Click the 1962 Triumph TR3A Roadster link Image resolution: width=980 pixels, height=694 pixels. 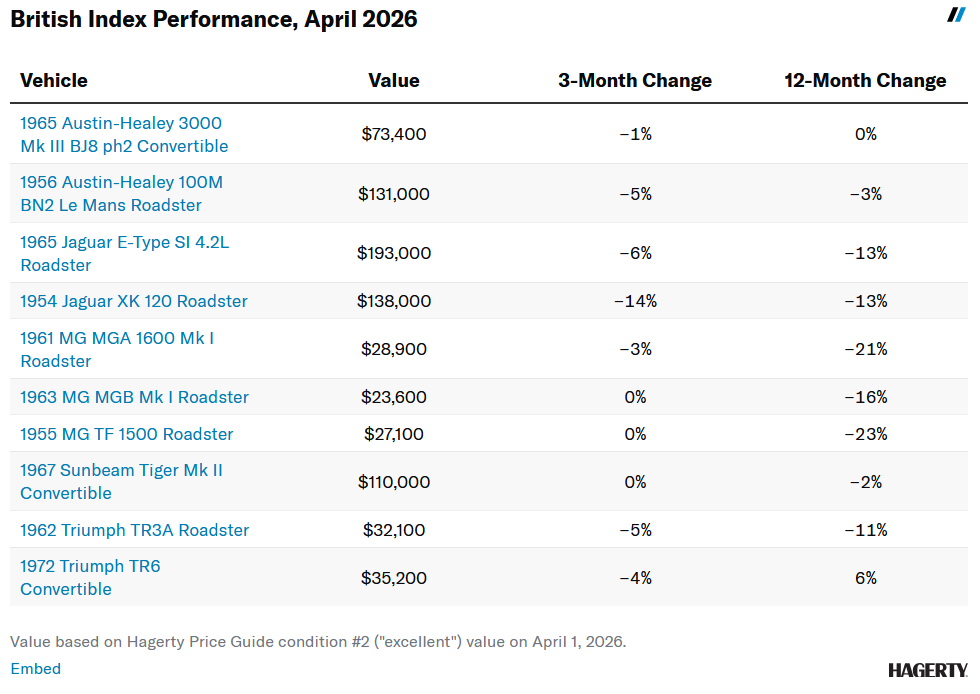[134, 530]
